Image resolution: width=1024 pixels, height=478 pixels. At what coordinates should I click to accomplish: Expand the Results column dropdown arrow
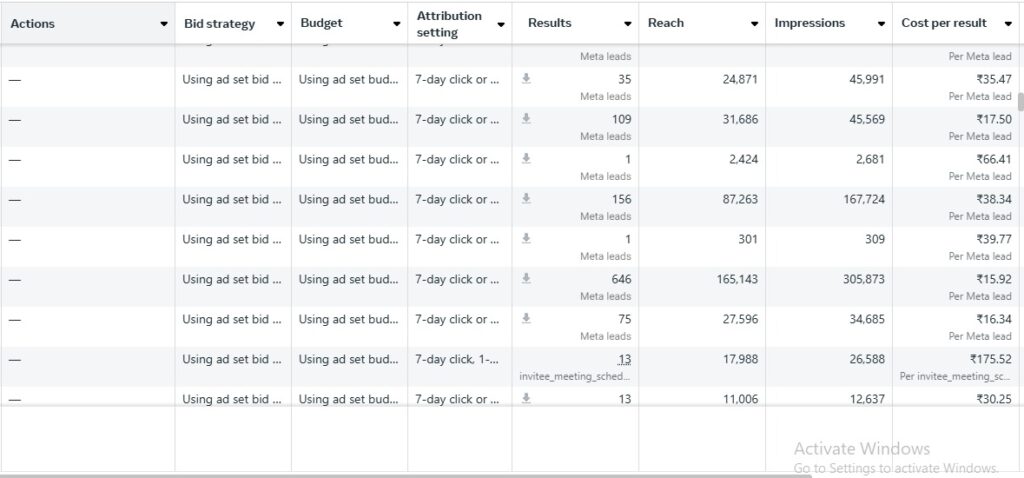coord(627,24)
